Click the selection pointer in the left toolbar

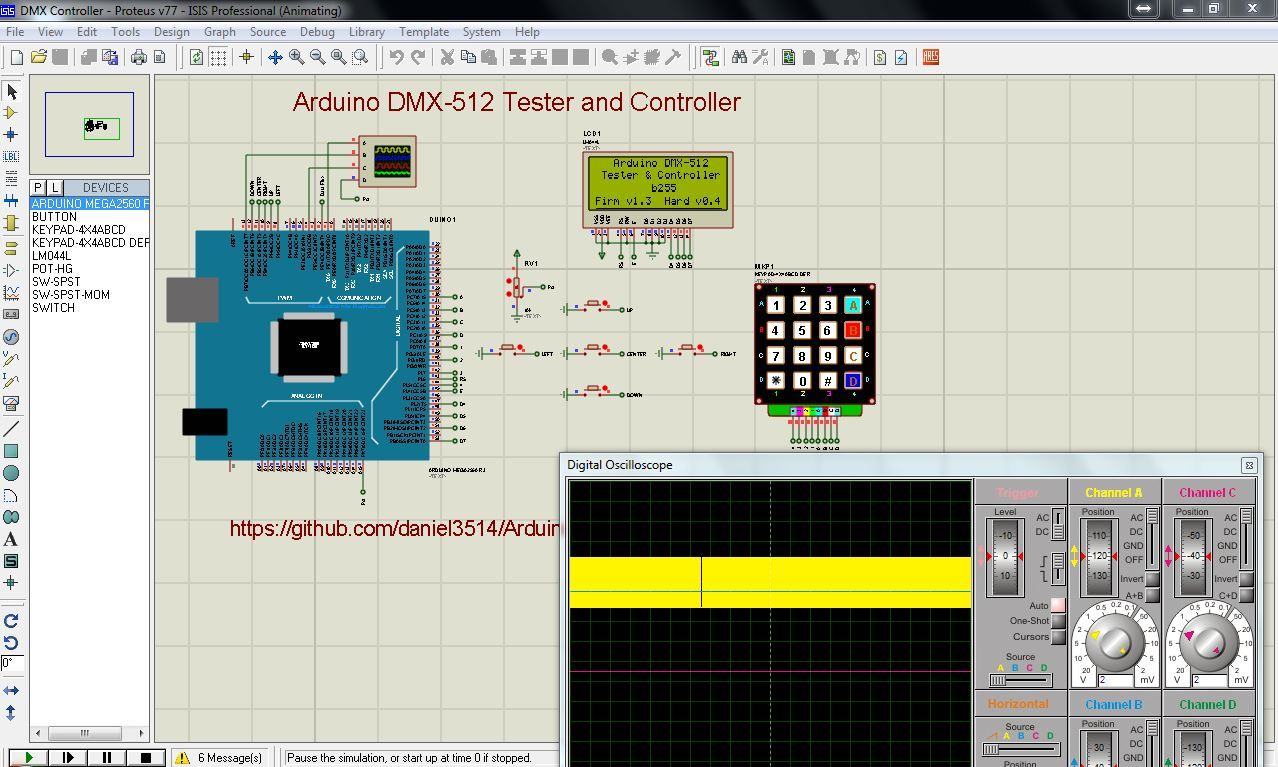[x=12, y=91]
